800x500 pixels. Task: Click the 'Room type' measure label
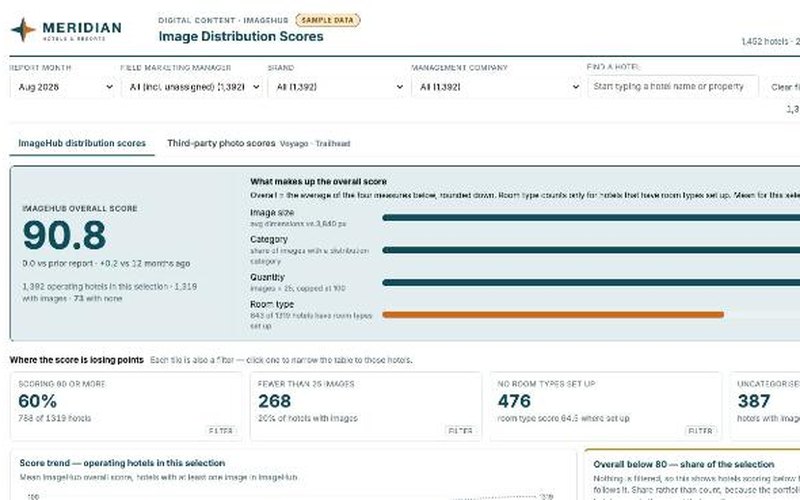272,304
